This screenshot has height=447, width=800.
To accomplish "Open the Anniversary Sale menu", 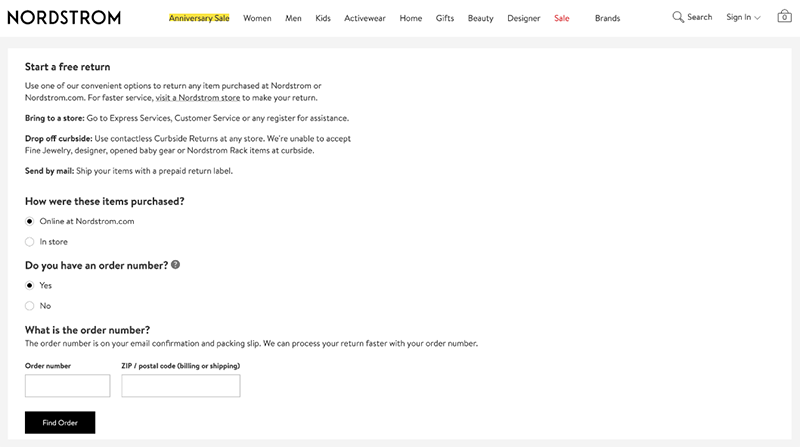I will [199, 18].
